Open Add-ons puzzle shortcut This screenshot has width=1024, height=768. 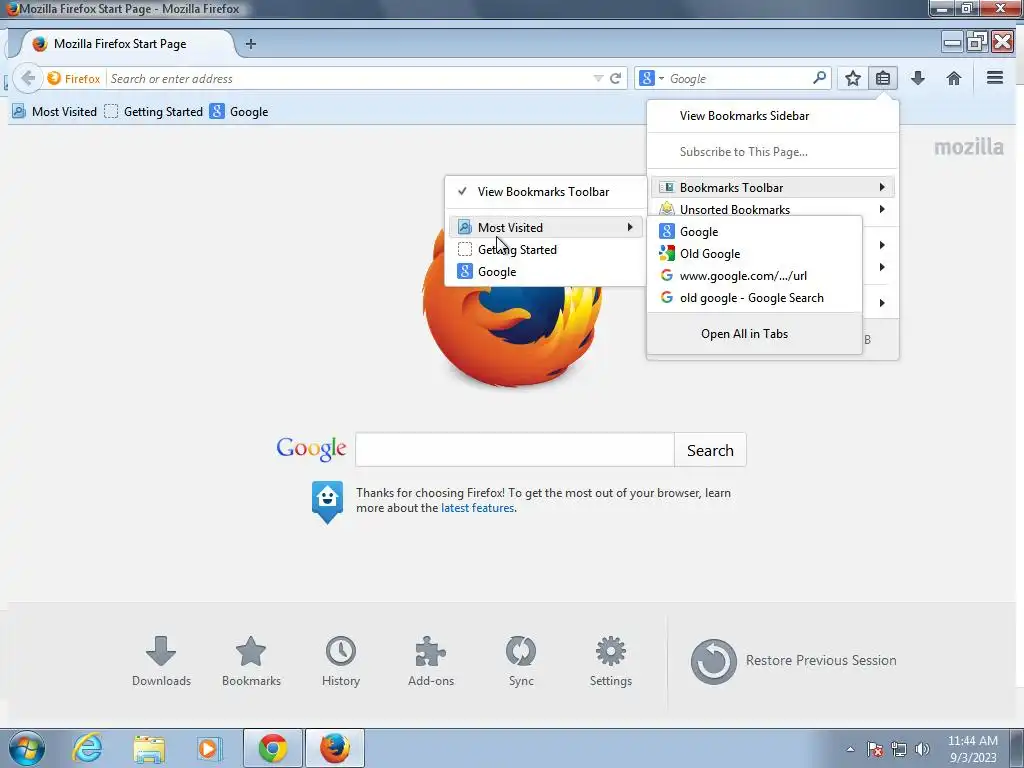point(431,661)
